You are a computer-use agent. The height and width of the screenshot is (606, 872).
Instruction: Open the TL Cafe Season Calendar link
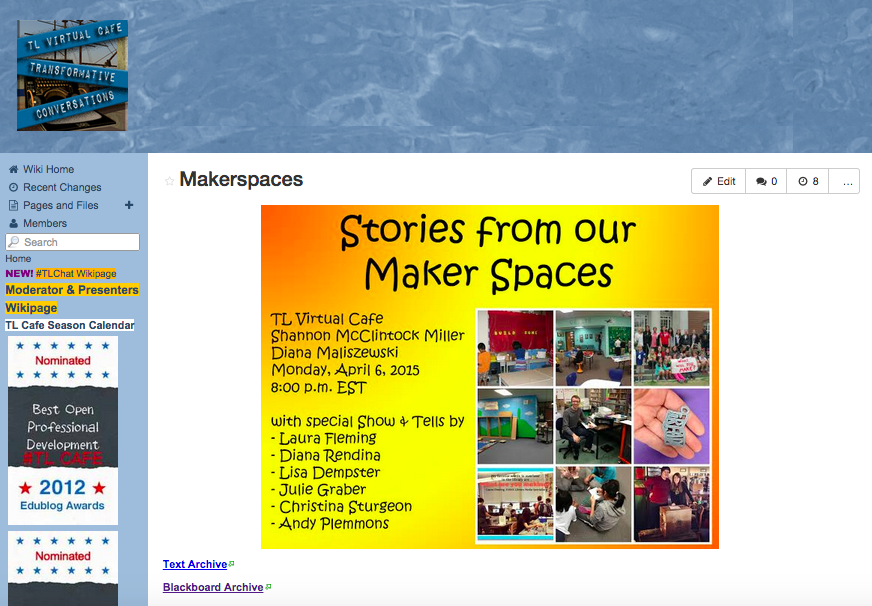tap(70, 325)
